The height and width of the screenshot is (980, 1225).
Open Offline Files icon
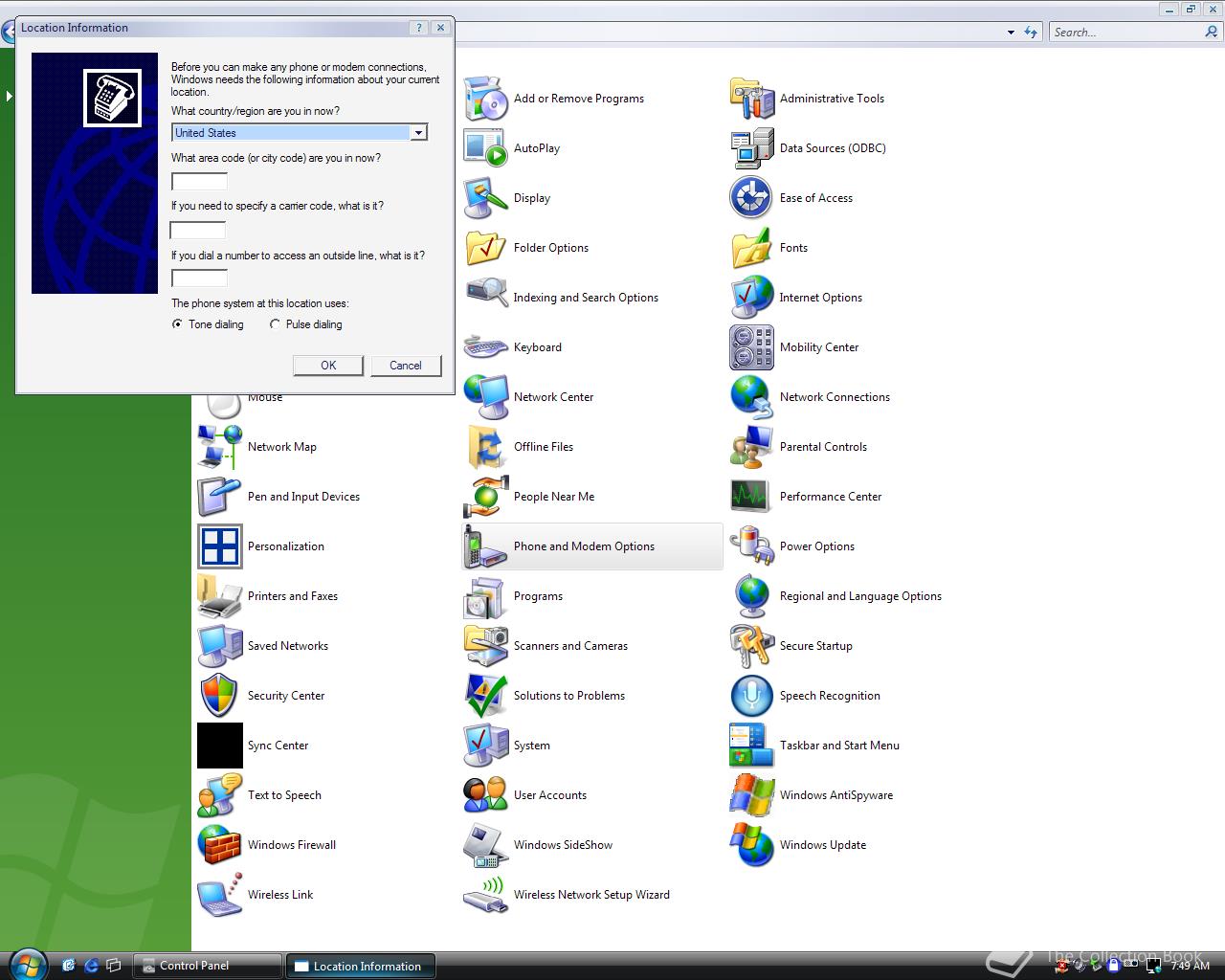pyautogui.click(x=486, y=447)
